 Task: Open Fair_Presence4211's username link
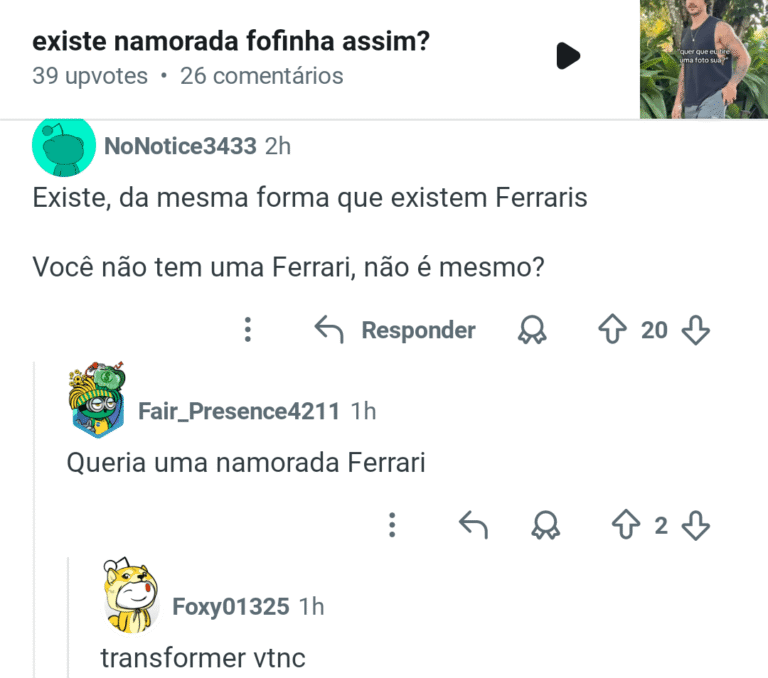[x=238, y=411]
